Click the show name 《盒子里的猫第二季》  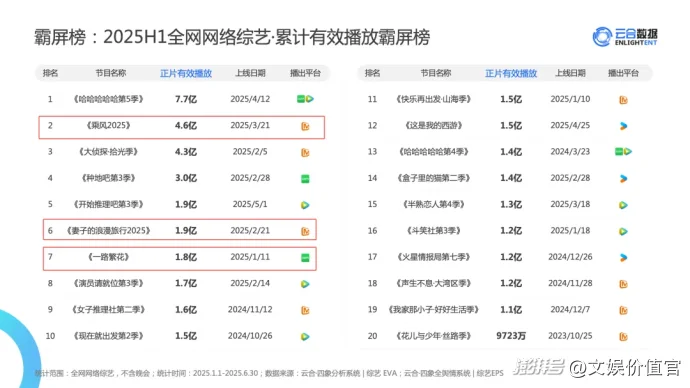pyautogui.click(x=433, y=178)
